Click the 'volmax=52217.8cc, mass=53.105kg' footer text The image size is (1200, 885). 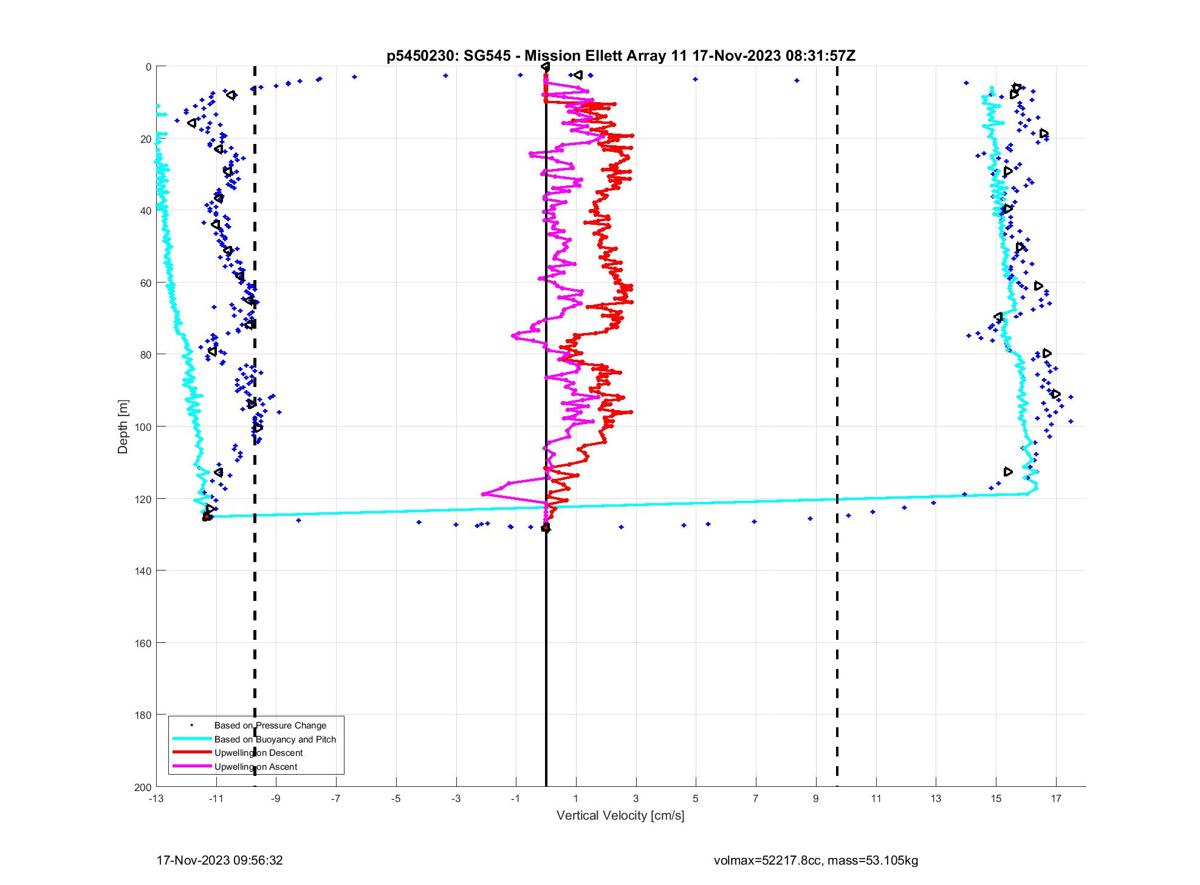click(816, 860)
